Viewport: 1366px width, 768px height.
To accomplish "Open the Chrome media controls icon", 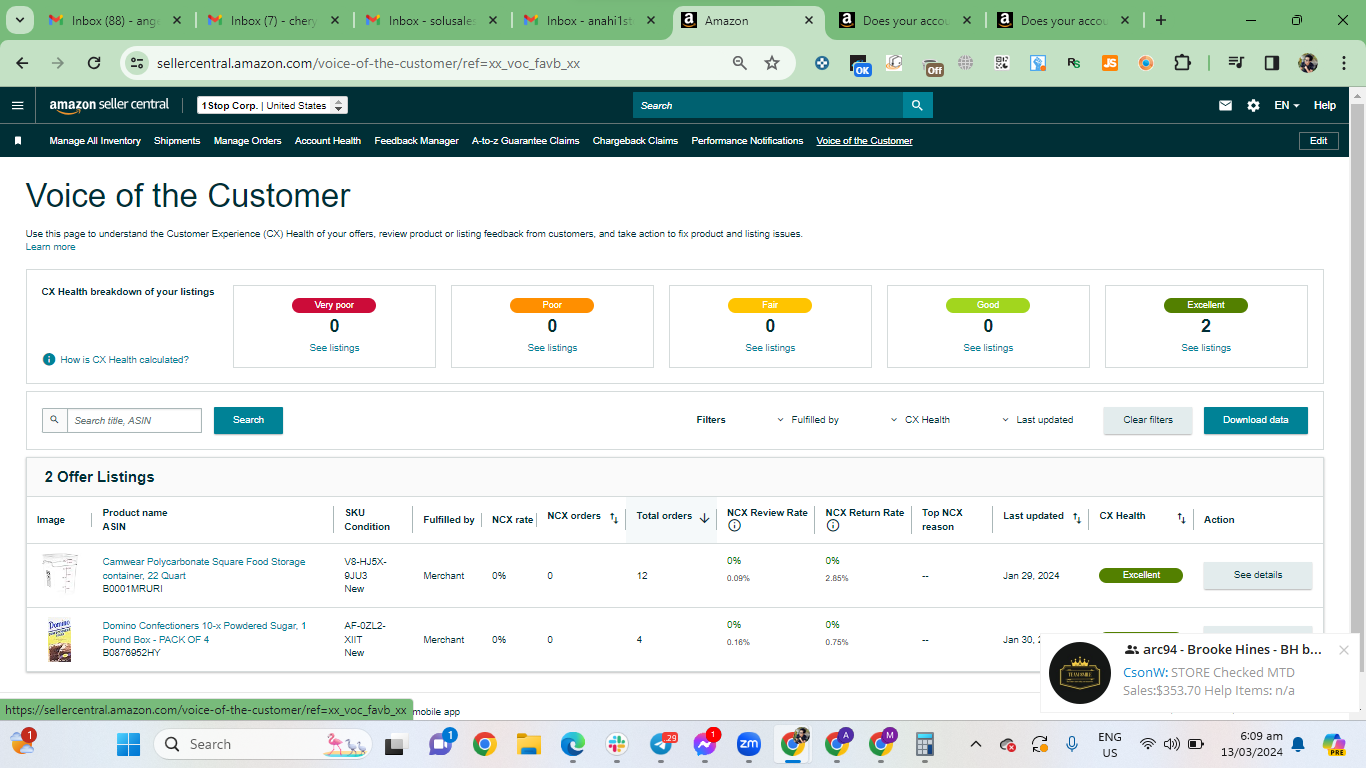I will tap(1237, 63).
